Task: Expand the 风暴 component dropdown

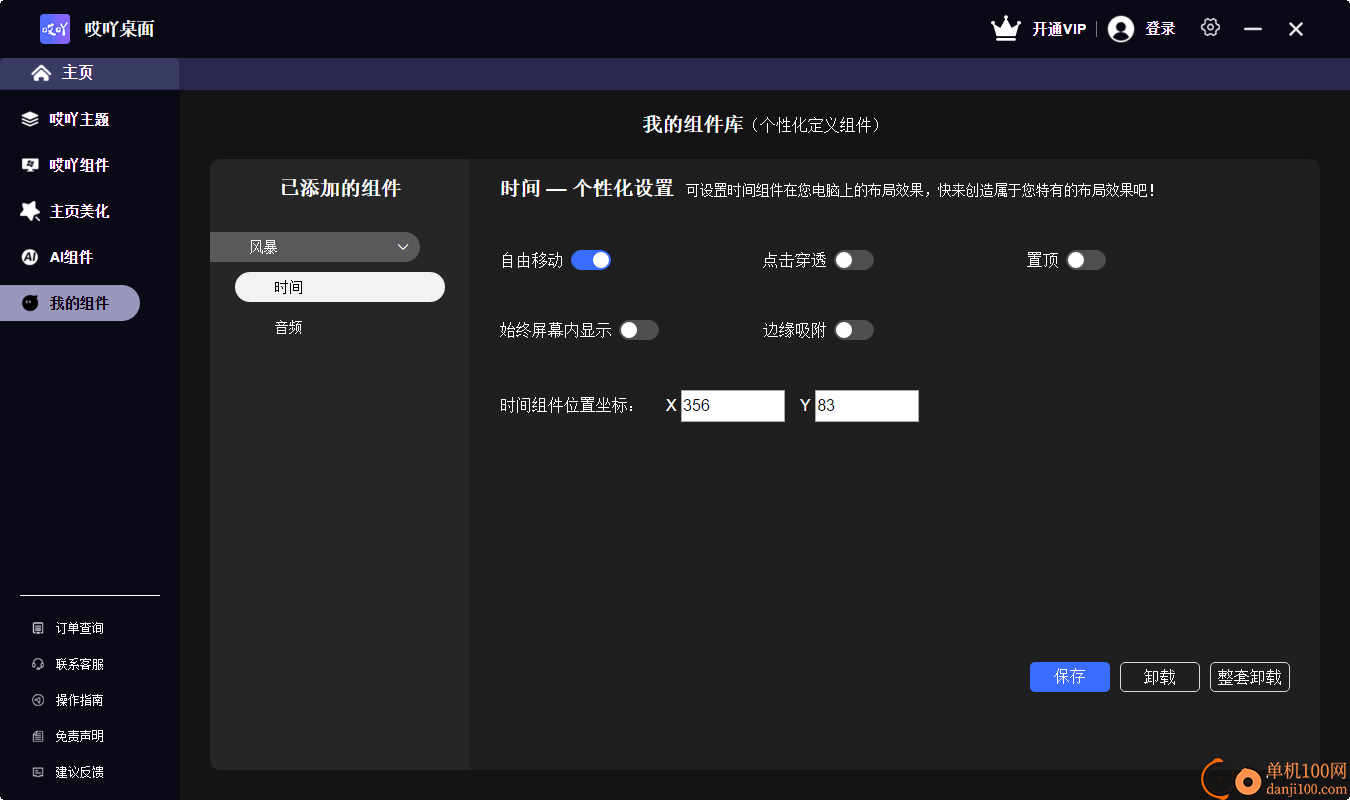Action: click(x=315, y=247)
